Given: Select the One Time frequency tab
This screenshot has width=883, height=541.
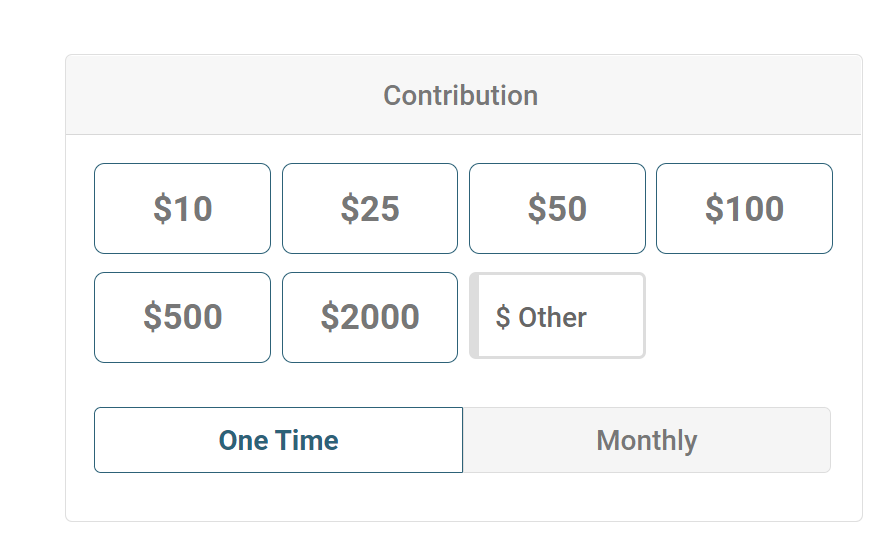Looking at the screenshot, I should [278, 440].
